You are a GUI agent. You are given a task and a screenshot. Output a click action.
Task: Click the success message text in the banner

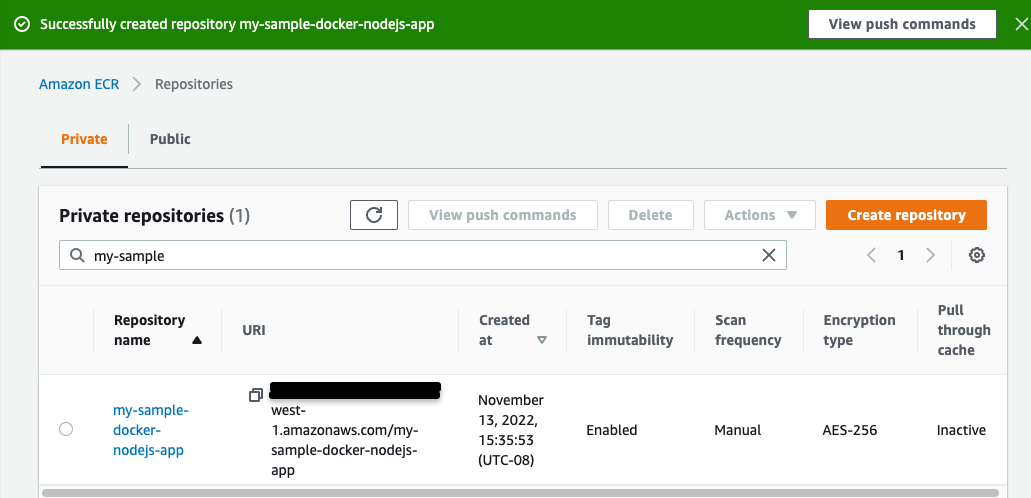pyautogui.click(x=237, y=24)
